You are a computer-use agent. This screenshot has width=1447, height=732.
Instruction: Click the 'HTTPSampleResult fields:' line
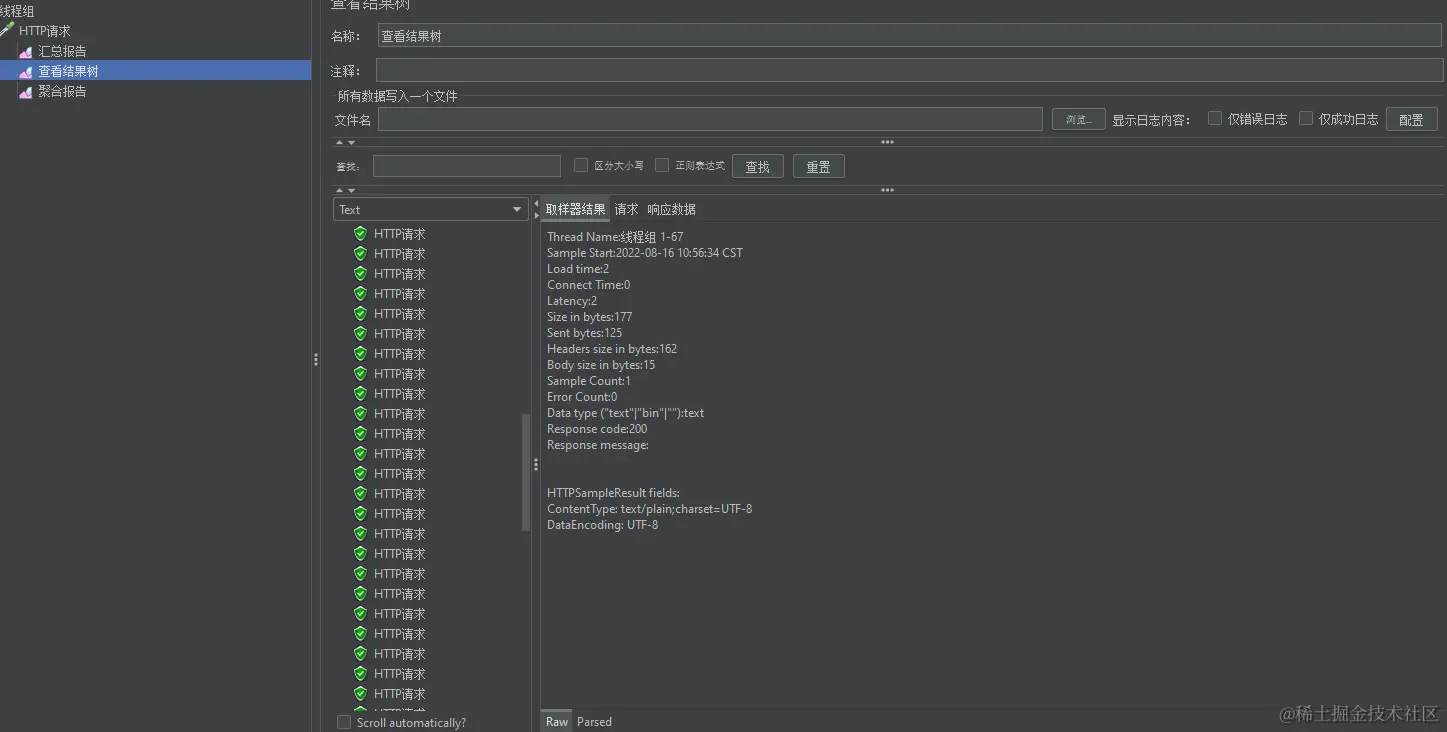tap(613, 493)
